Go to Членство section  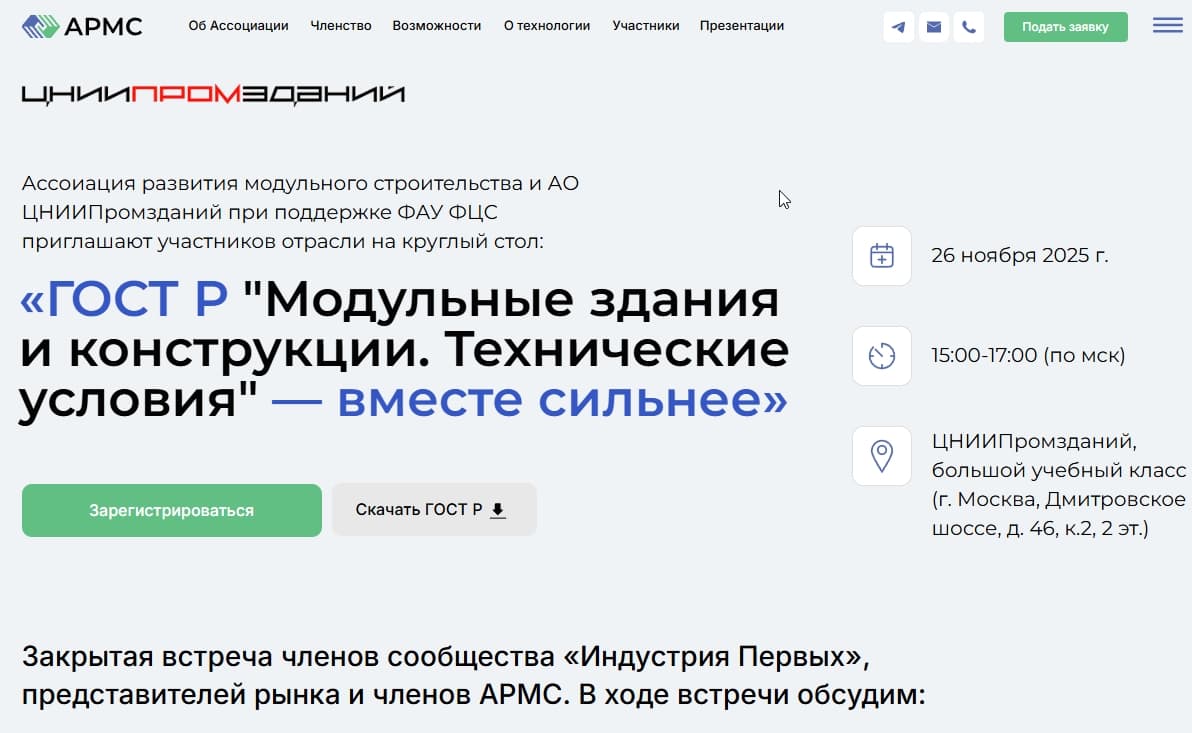tap(341, 26)
